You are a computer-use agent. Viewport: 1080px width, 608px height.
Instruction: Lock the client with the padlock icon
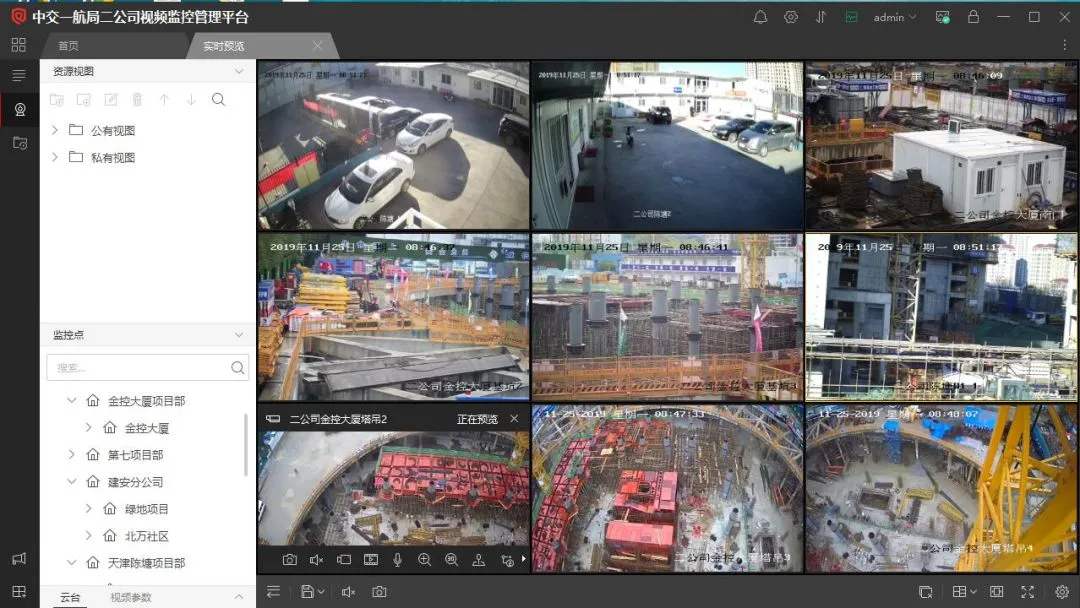click(x=973, y=17)
